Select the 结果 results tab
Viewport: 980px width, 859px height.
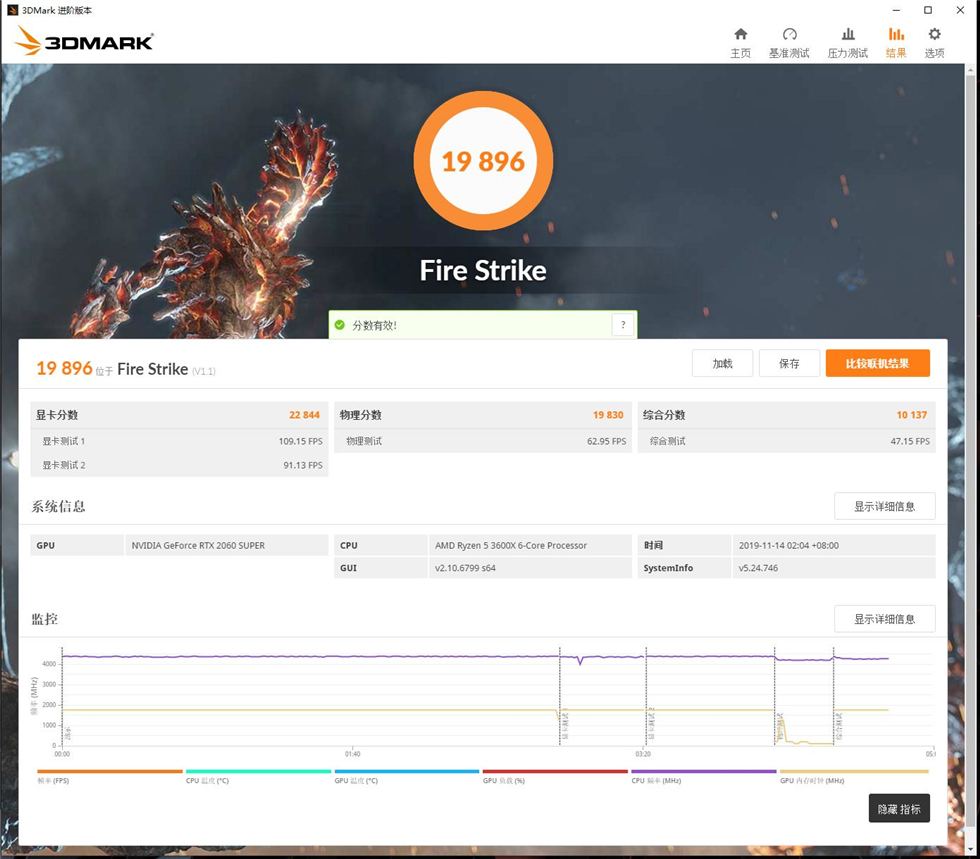895,42
